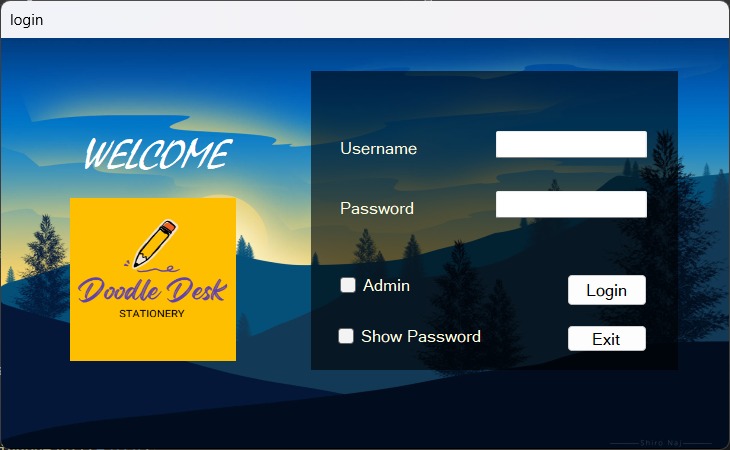Image resolution: width=730 pixels, height=450 pixels.
Task: Click the Shiro Naj watermark
Action: pyautogui.click(x=660, y=442)
